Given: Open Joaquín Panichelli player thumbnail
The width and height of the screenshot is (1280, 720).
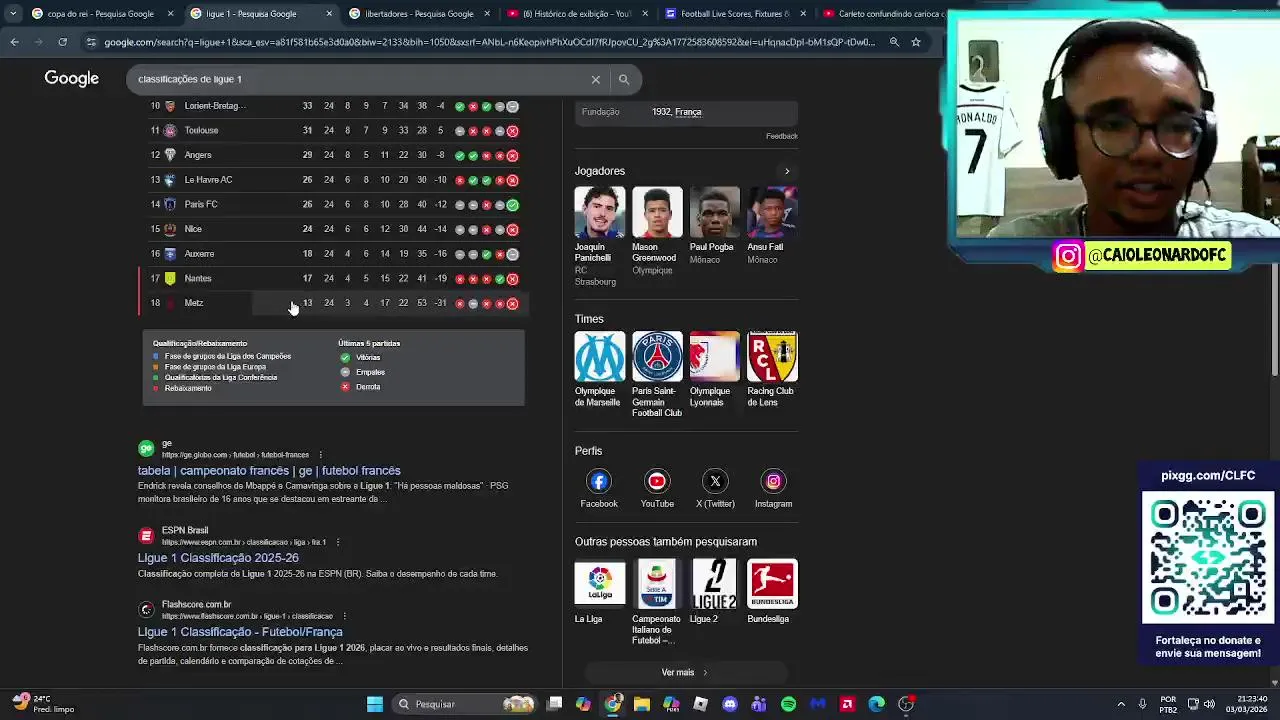Looking at the screenshot, I should pyautogui.click(x=599, y=212).
